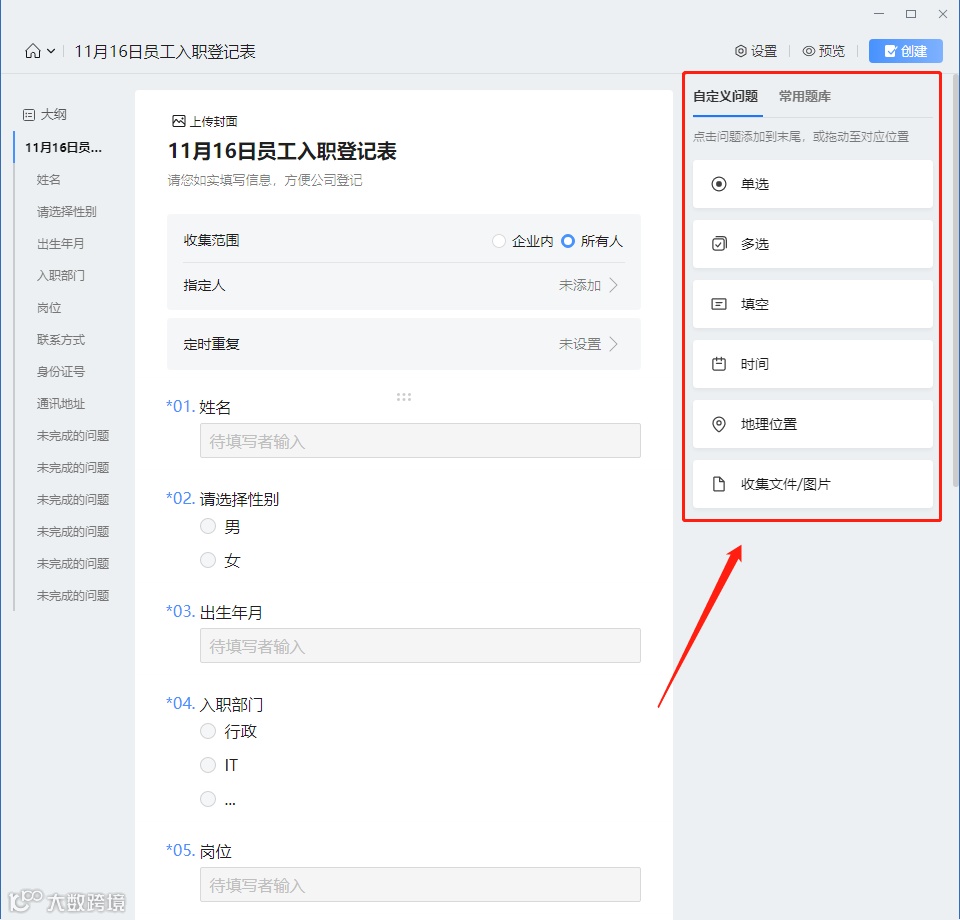Click the question title 02. 请选择性别
This screenshot has width=960, height=920.
223,499
